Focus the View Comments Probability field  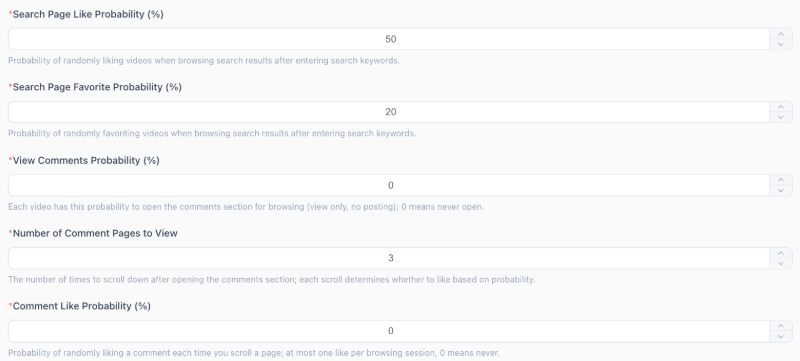click(389, 185)
